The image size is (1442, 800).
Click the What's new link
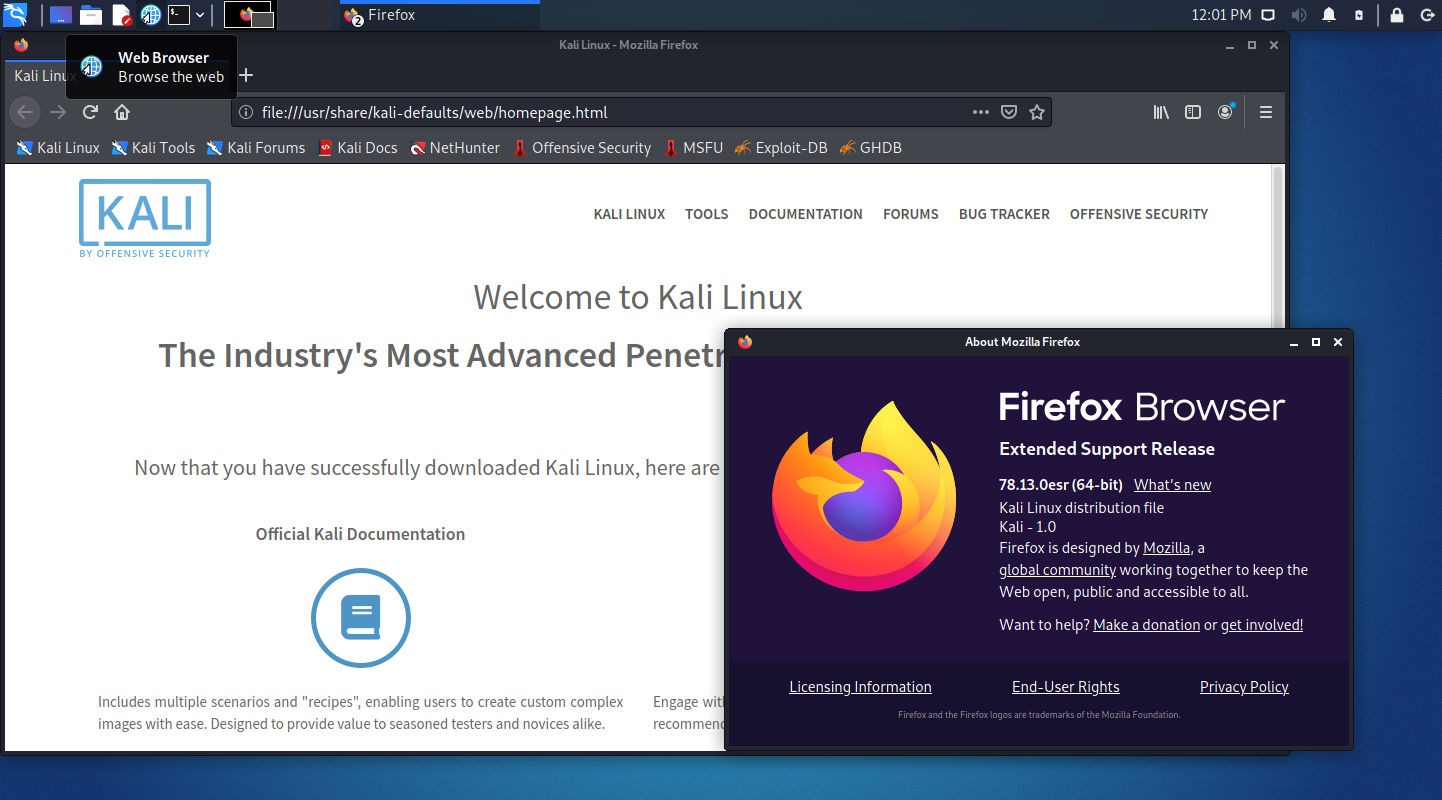pyautogui.click(x=1172, y=485)
